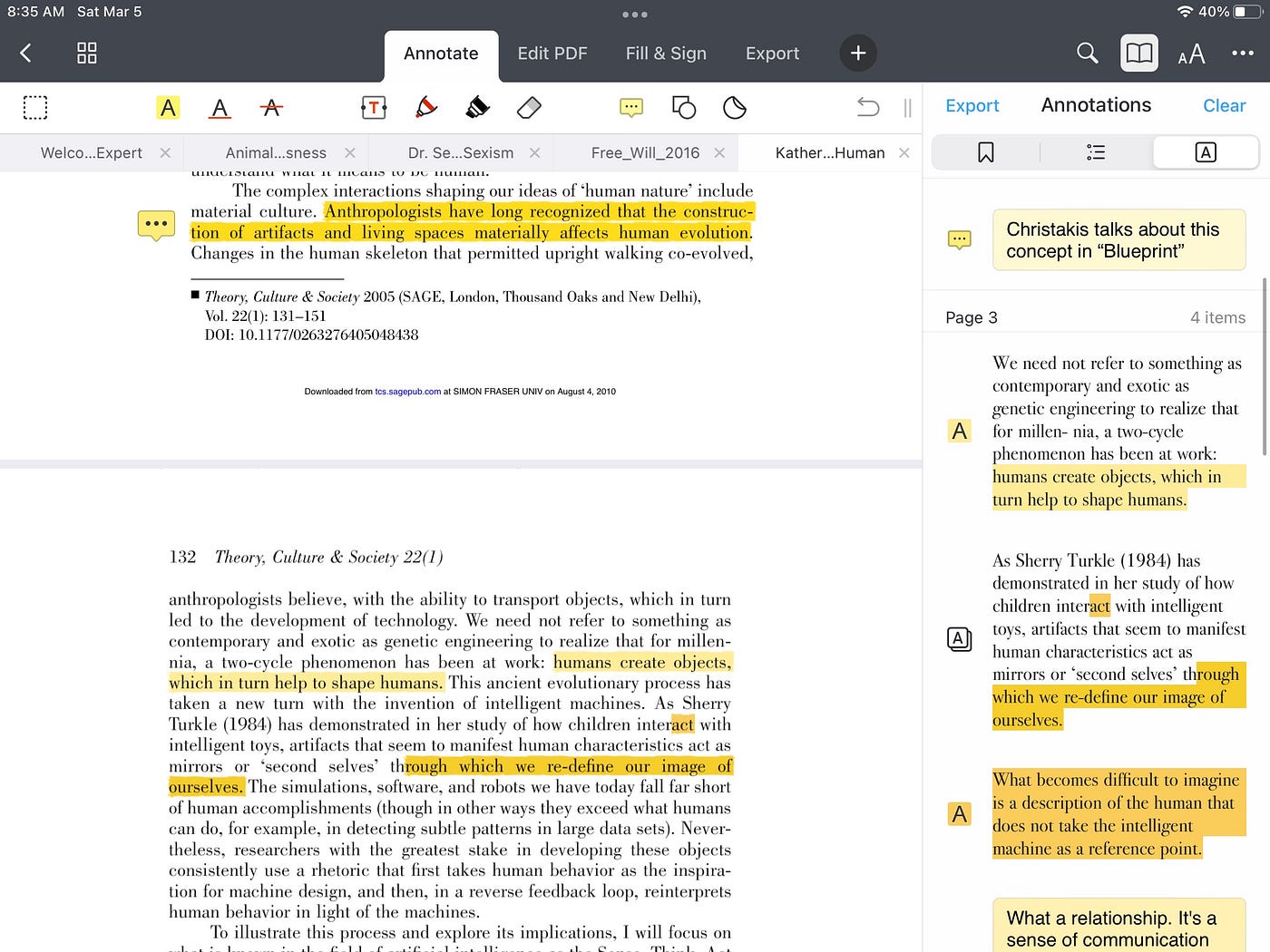Undo the last annotation
This screenshot has width=1270, height=952.
tap(868, 108)
